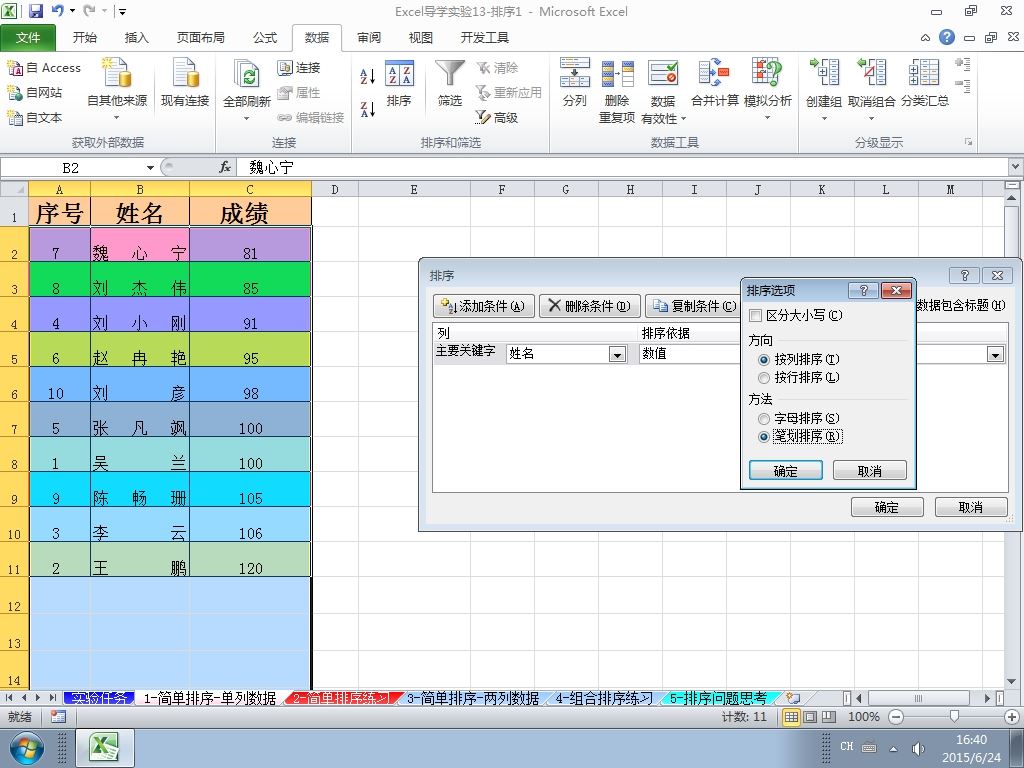
Task: Select sort left to right (按行排序)
Action: [763, 377]
